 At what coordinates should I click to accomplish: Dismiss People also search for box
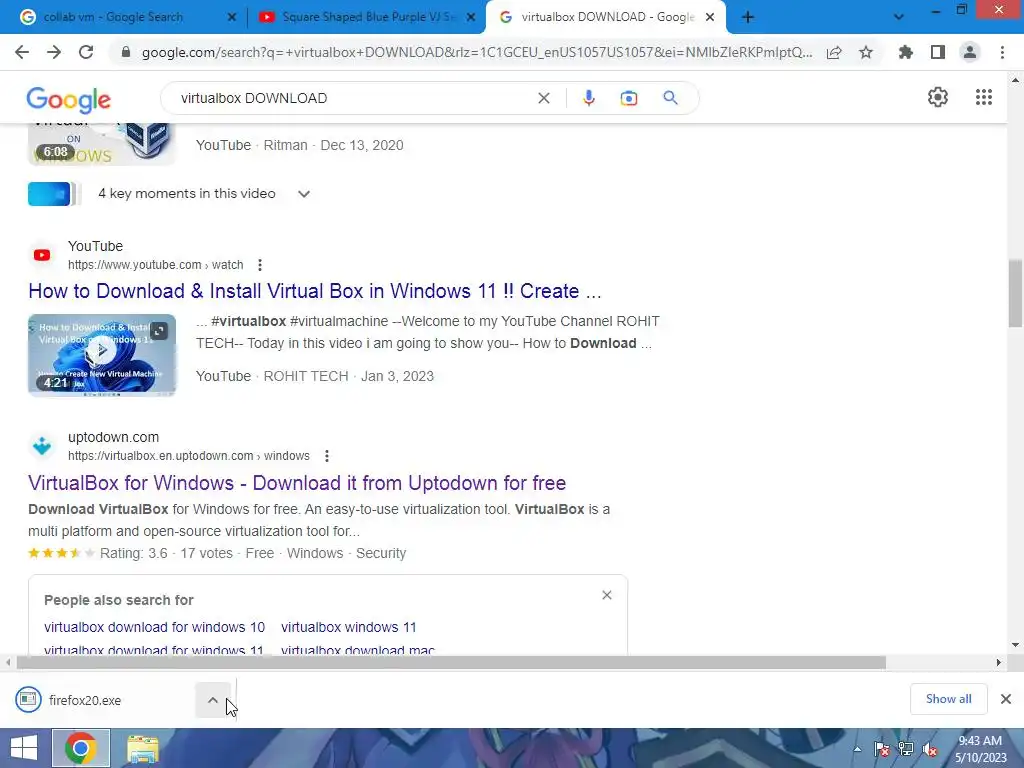(x=607, y=595)
